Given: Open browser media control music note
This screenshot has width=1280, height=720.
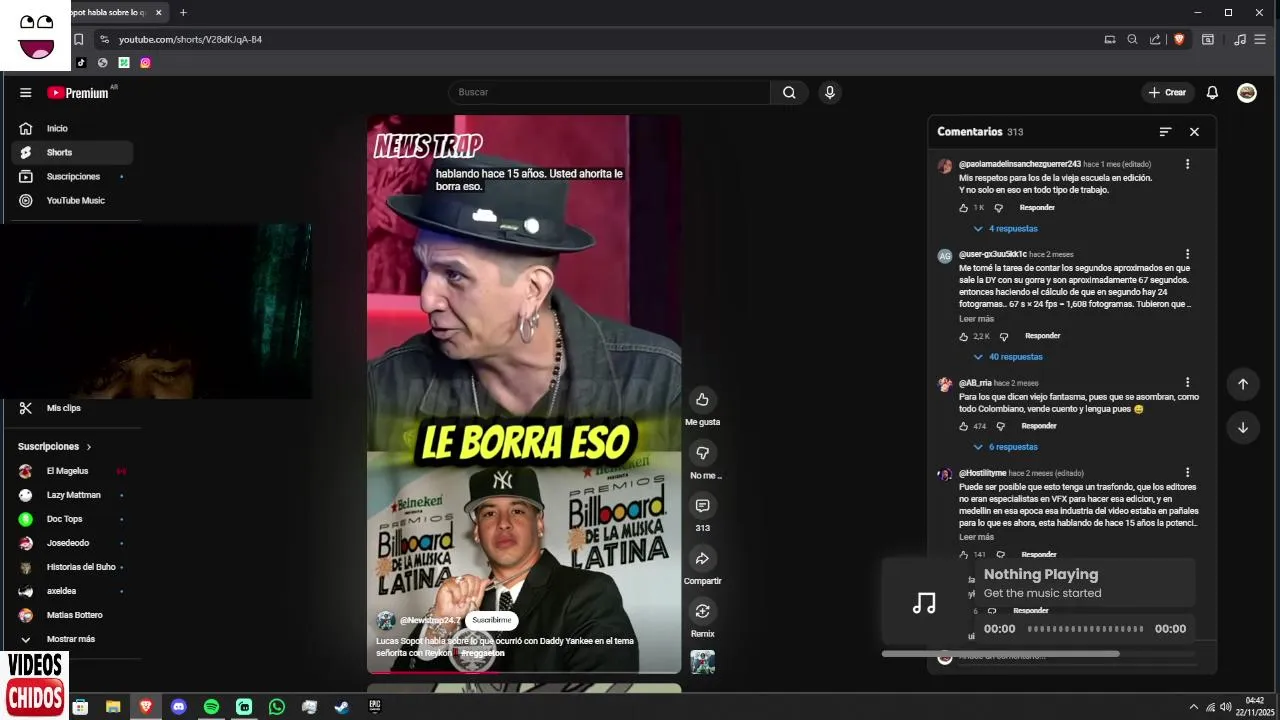Looking at the screenshot, I should (1240, 39).
